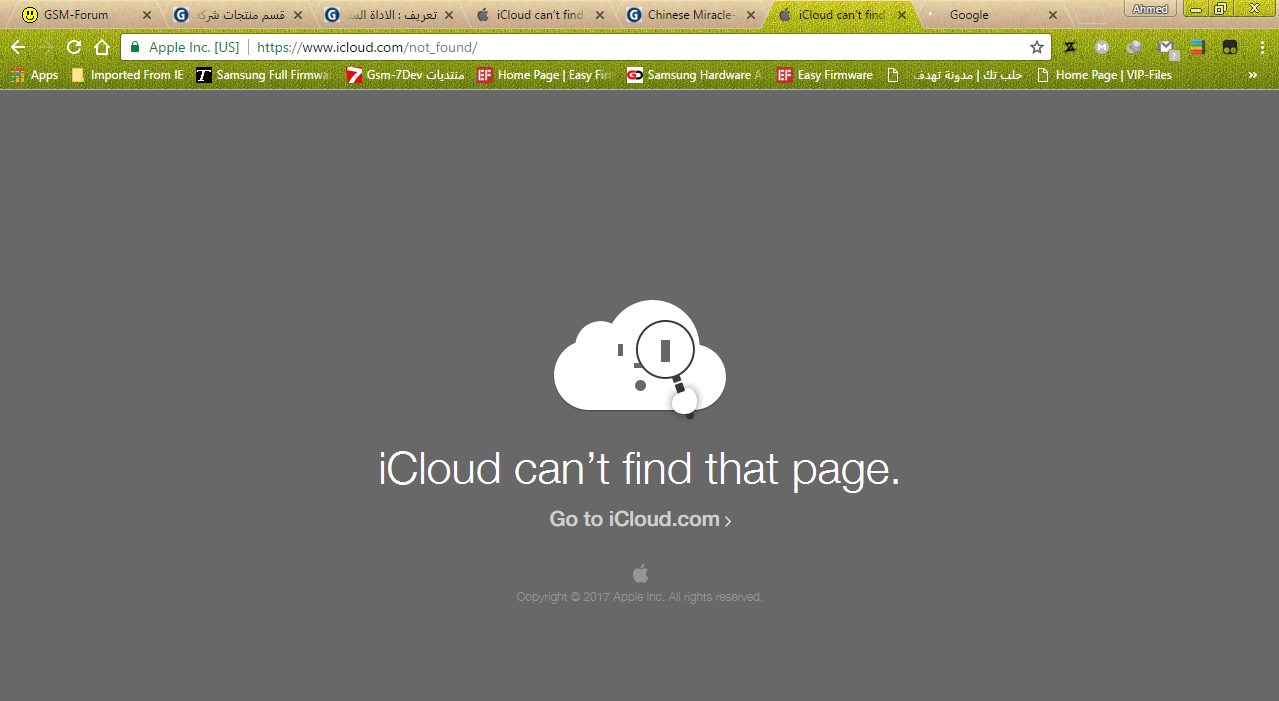Open Chrome's three-dot menu

click(1263, 47)
